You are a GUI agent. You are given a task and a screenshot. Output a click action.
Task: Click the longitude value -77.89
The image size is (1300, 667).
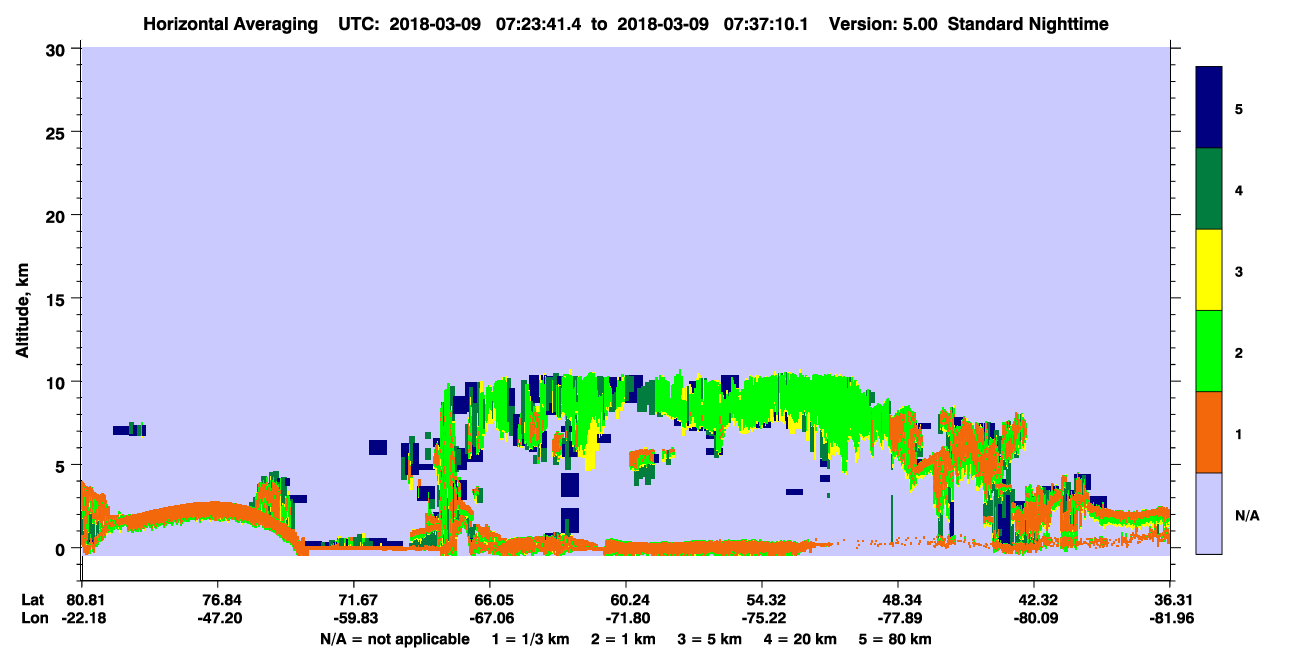(x=898, y=618)
